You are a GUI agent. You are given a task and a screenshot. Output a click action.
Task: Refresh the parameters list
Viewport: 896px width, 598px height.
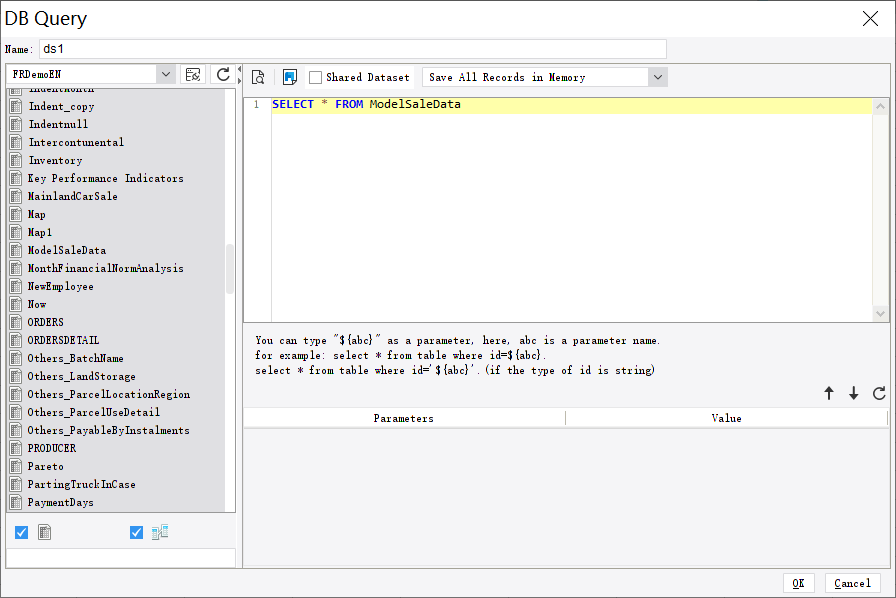tap(879, 394)
